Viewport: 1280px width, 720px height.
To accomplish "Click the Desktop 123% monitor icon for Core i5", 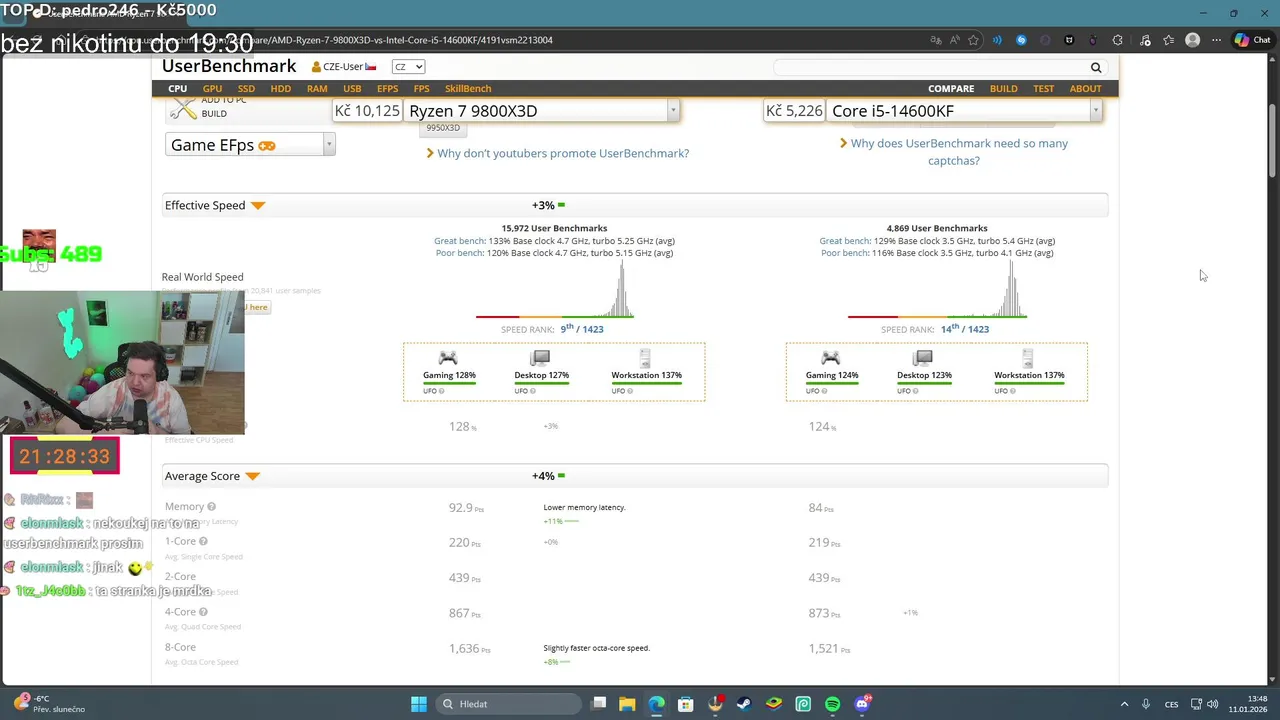I will (x=923, y=358).
